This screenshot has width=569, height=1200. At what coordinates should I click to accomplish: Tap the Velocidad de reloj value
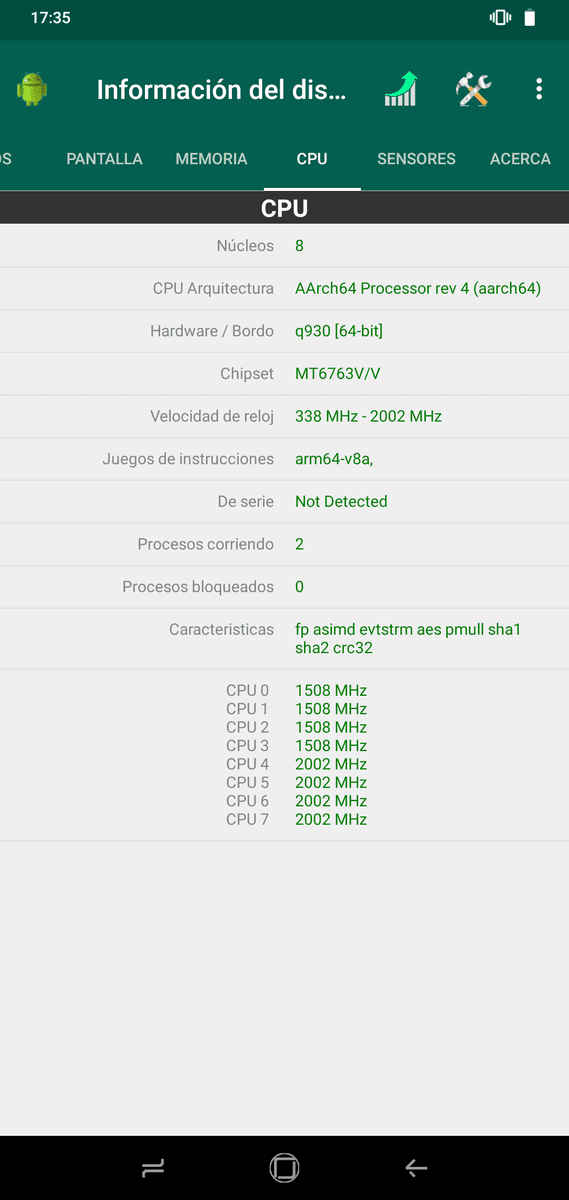click(368, 416)
